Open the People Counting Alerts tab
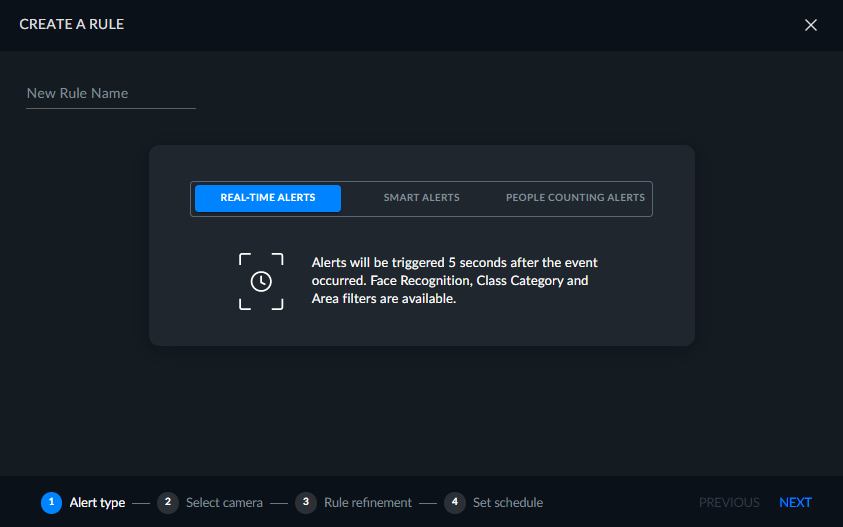Image resolution: width=843 pixels, height=527 pixels. pos(575,198)
